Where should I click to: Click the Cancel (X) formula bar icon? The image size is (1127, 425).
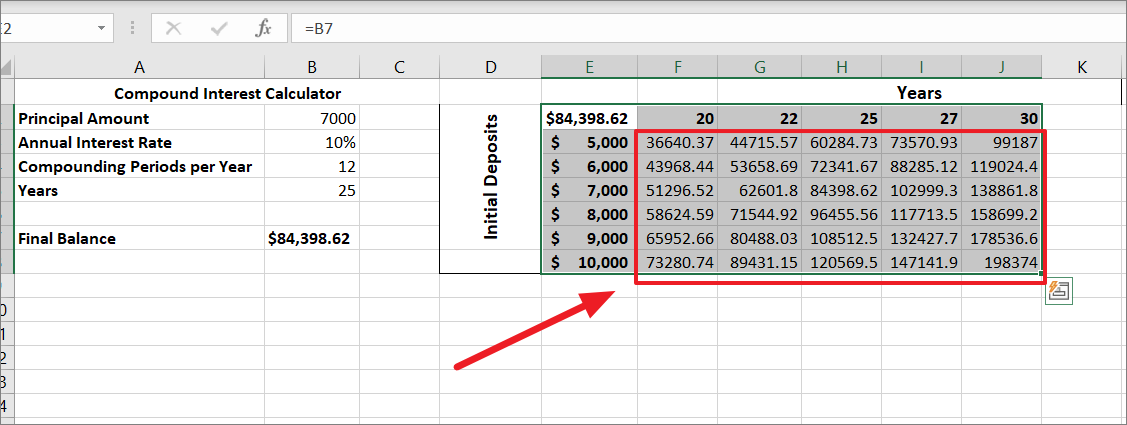[x=173, y=29]
